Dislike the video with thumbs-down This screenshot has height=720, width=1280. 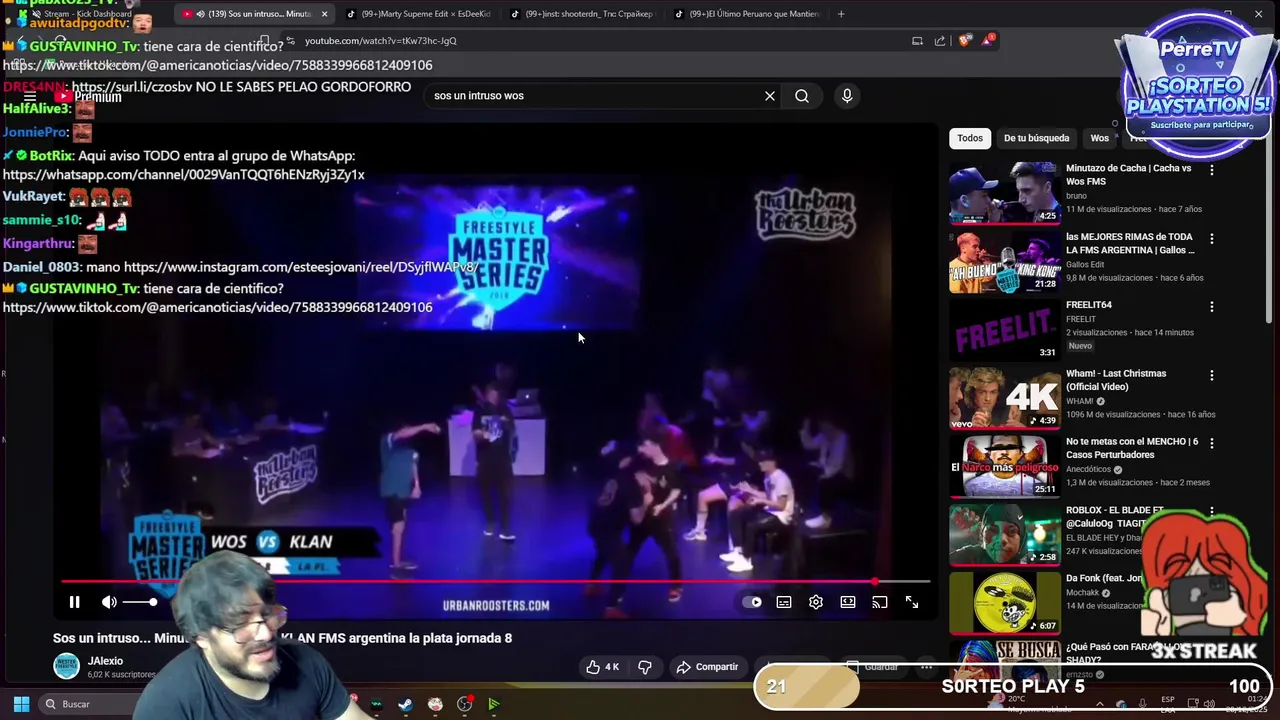coord(645,667)
